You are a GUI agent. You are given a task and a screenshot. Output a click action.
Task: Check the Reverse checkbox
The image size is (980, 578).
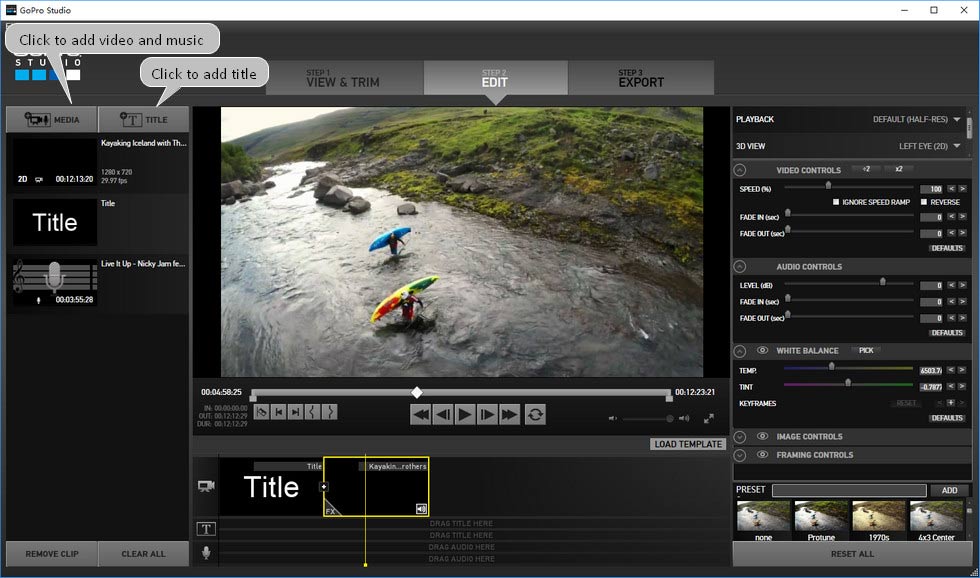[x=923, y=202]
